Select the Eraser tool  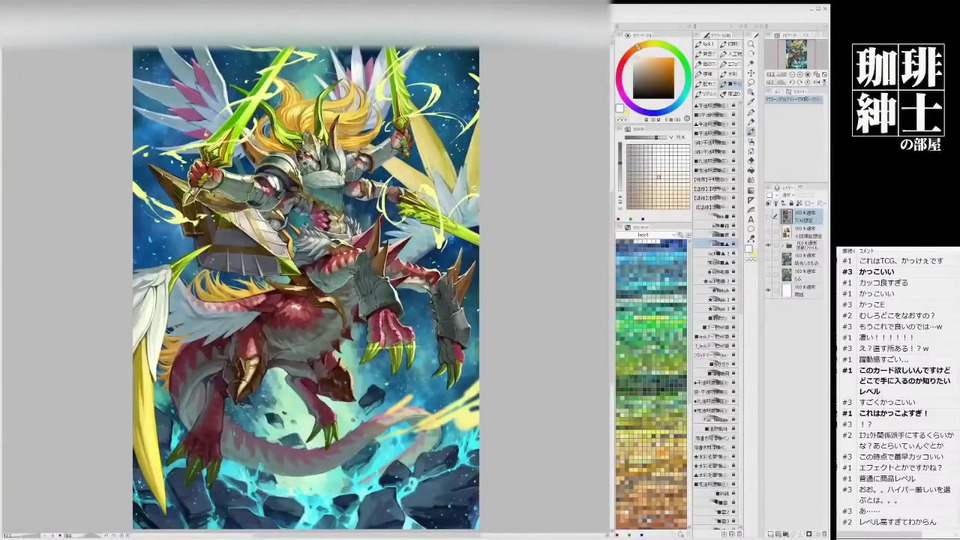coord(751,161)
